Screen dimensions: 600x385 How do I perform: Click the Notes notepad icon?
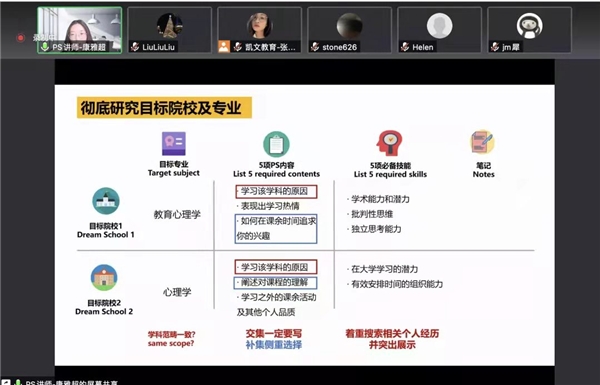[482, 142]
